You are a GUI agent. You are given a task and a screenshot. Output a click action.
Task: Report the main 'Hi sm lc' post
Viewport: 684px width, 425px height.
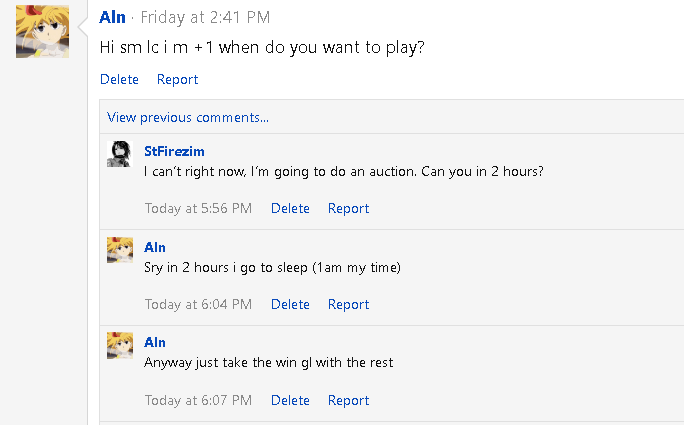coord(177,79)
